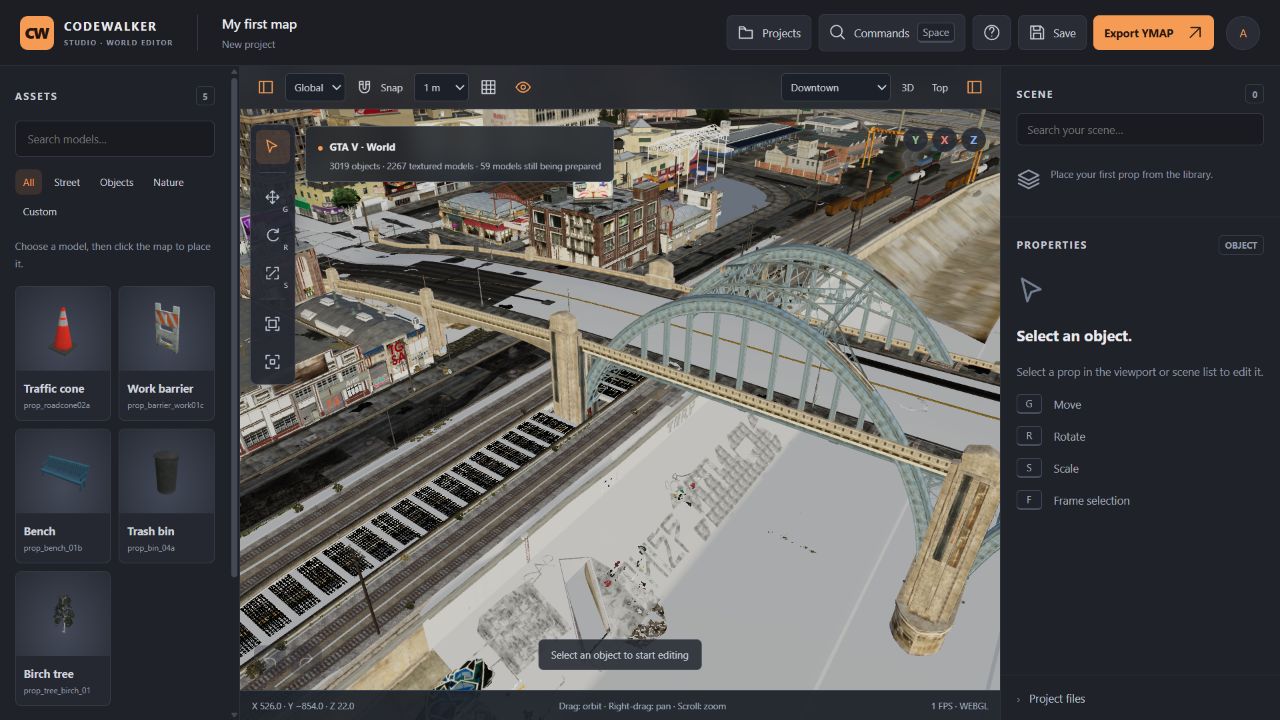
Task: Click the S Scale shortcut key
Action: [1029, 468]
